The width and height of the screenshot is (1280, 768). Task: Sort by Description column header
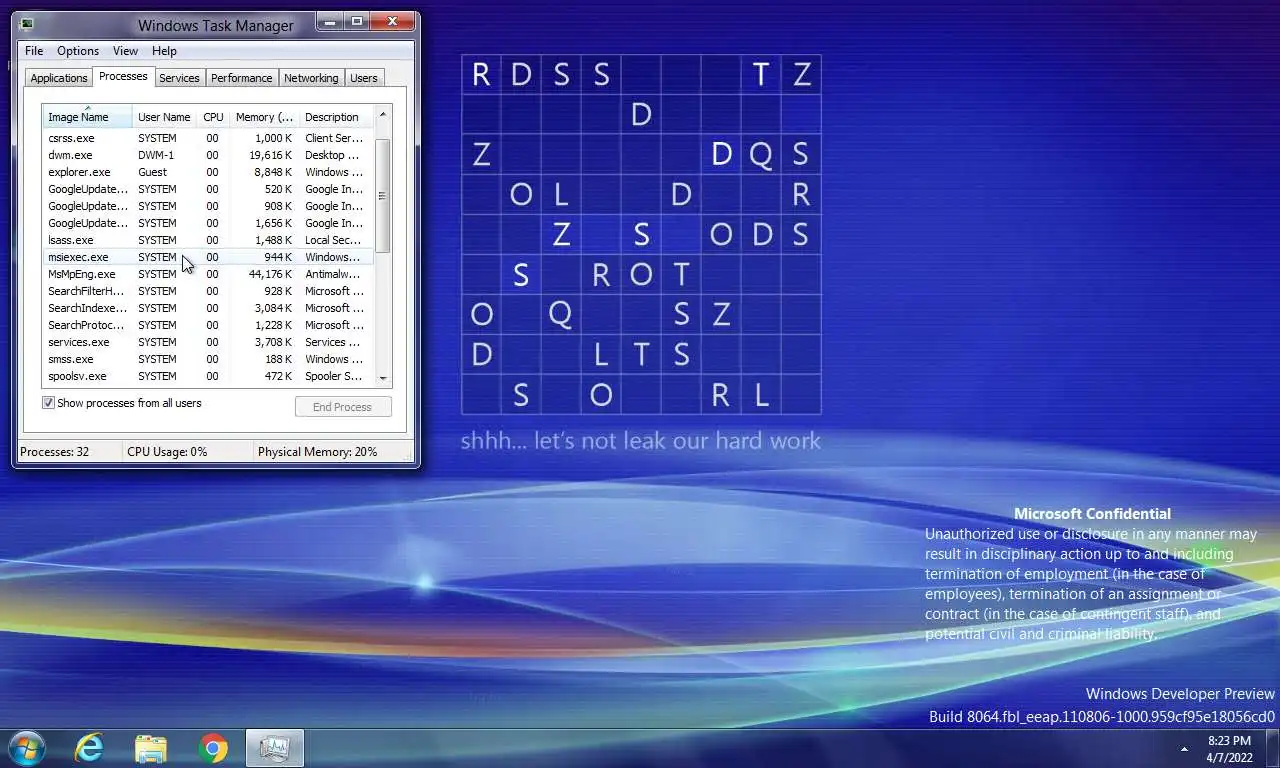coord(336,117)
